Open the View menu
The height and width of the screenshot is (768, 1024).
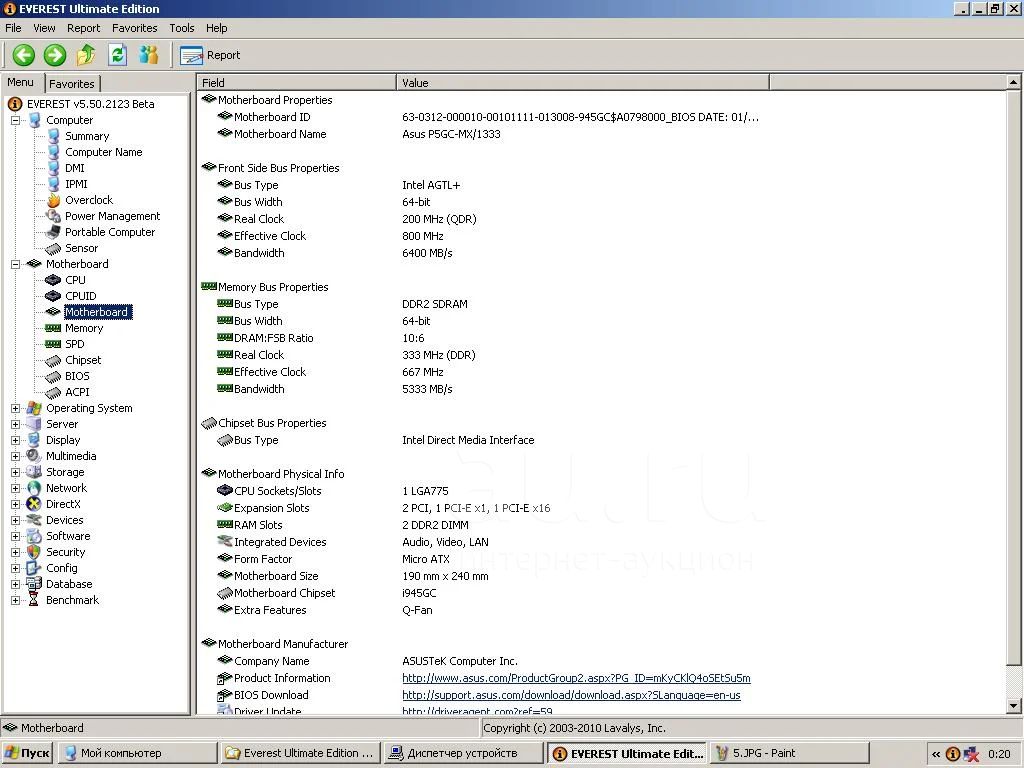coord(44,28)
